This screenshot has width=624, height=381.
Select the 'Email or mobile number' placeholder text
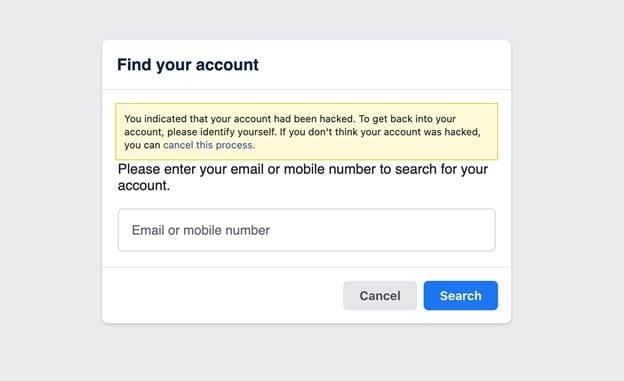tap(201, 230)
